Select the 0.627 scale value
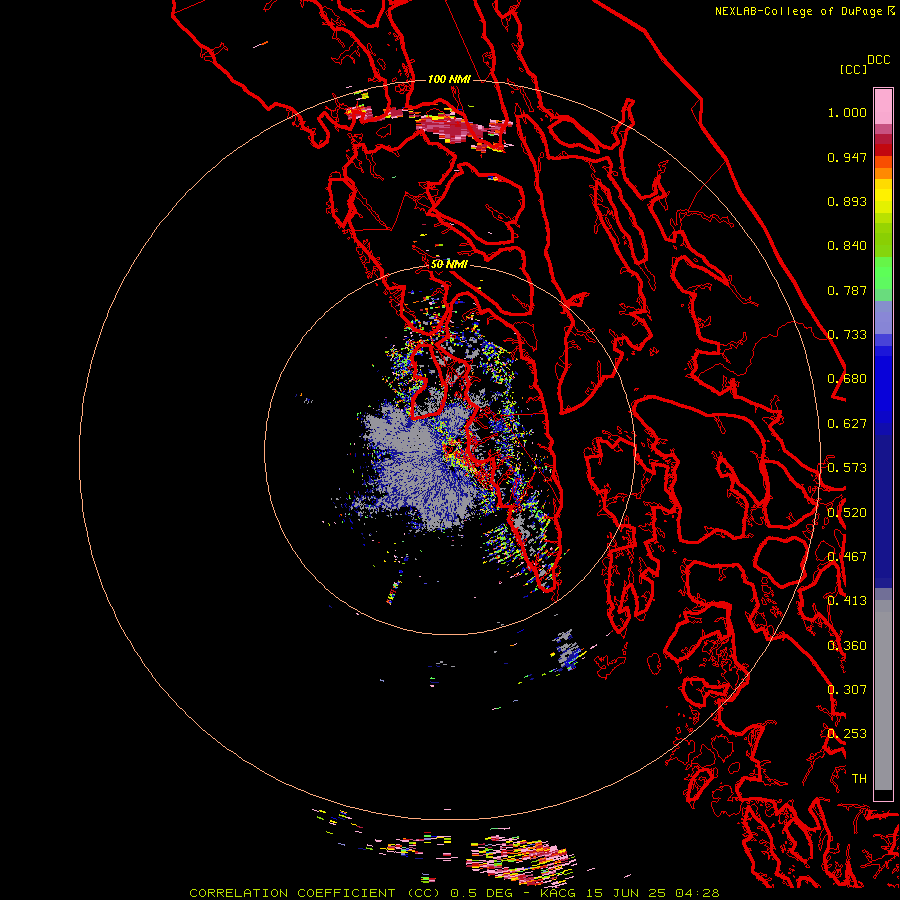900x900 pixels. pos(847,424)
